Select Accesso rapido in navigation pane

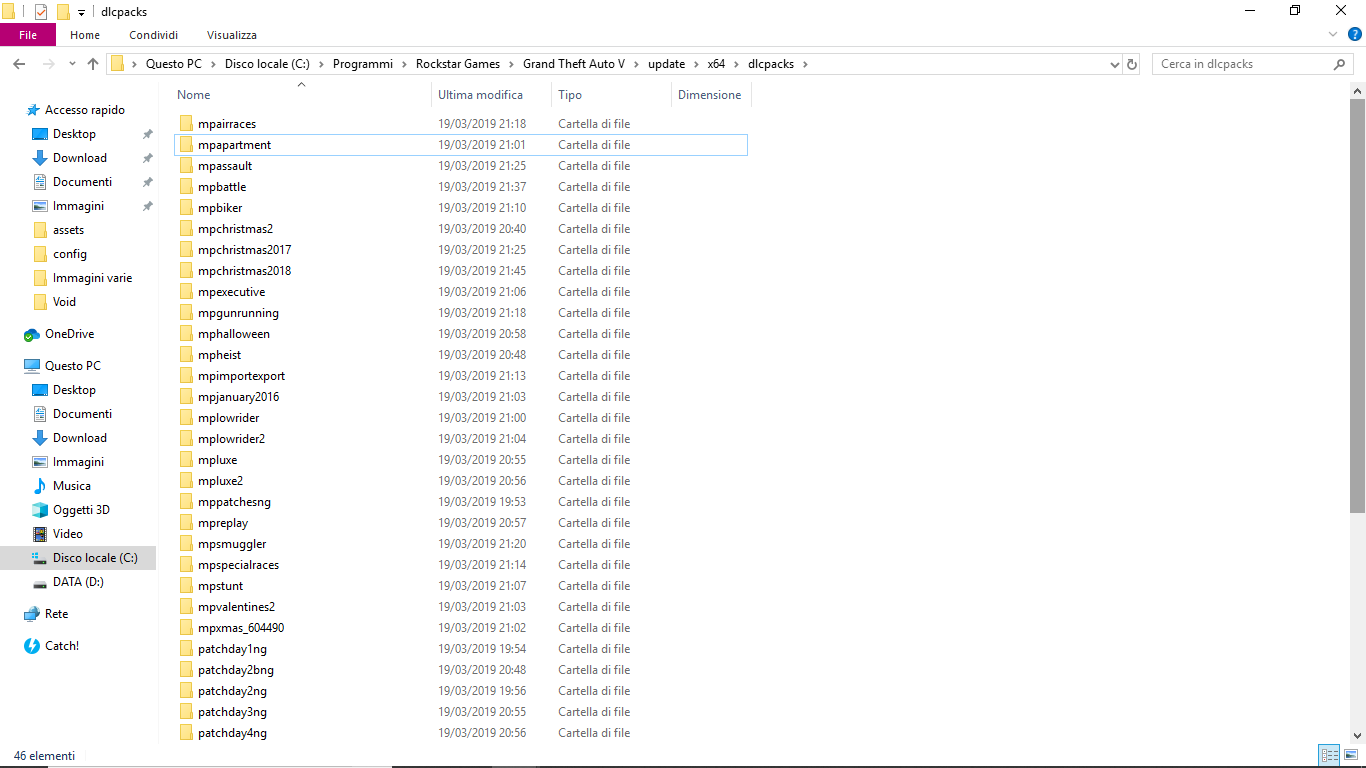click(x=85, y=110)
